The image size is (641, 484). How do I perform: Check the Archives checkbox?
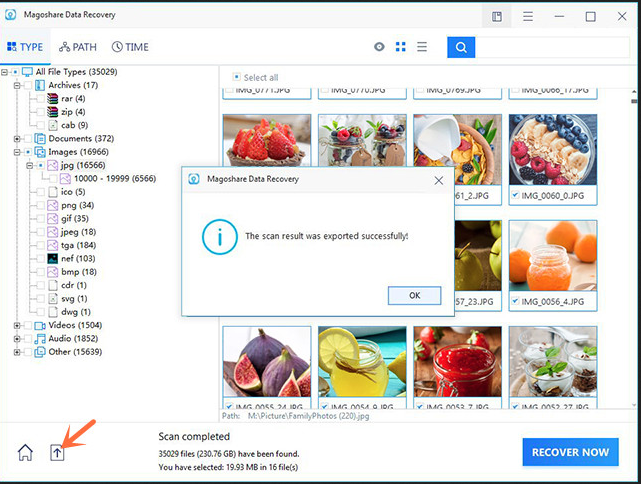(x=28, y=85)
